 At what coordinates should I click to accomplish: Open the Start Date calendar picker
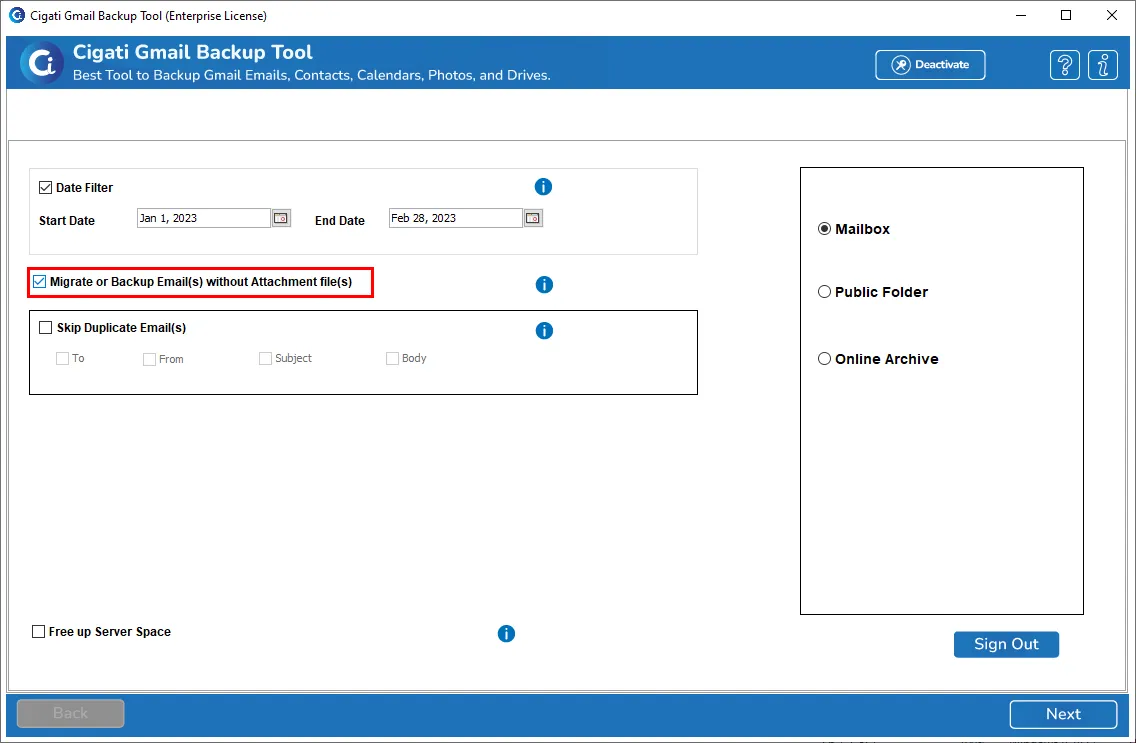click(281, 218)
